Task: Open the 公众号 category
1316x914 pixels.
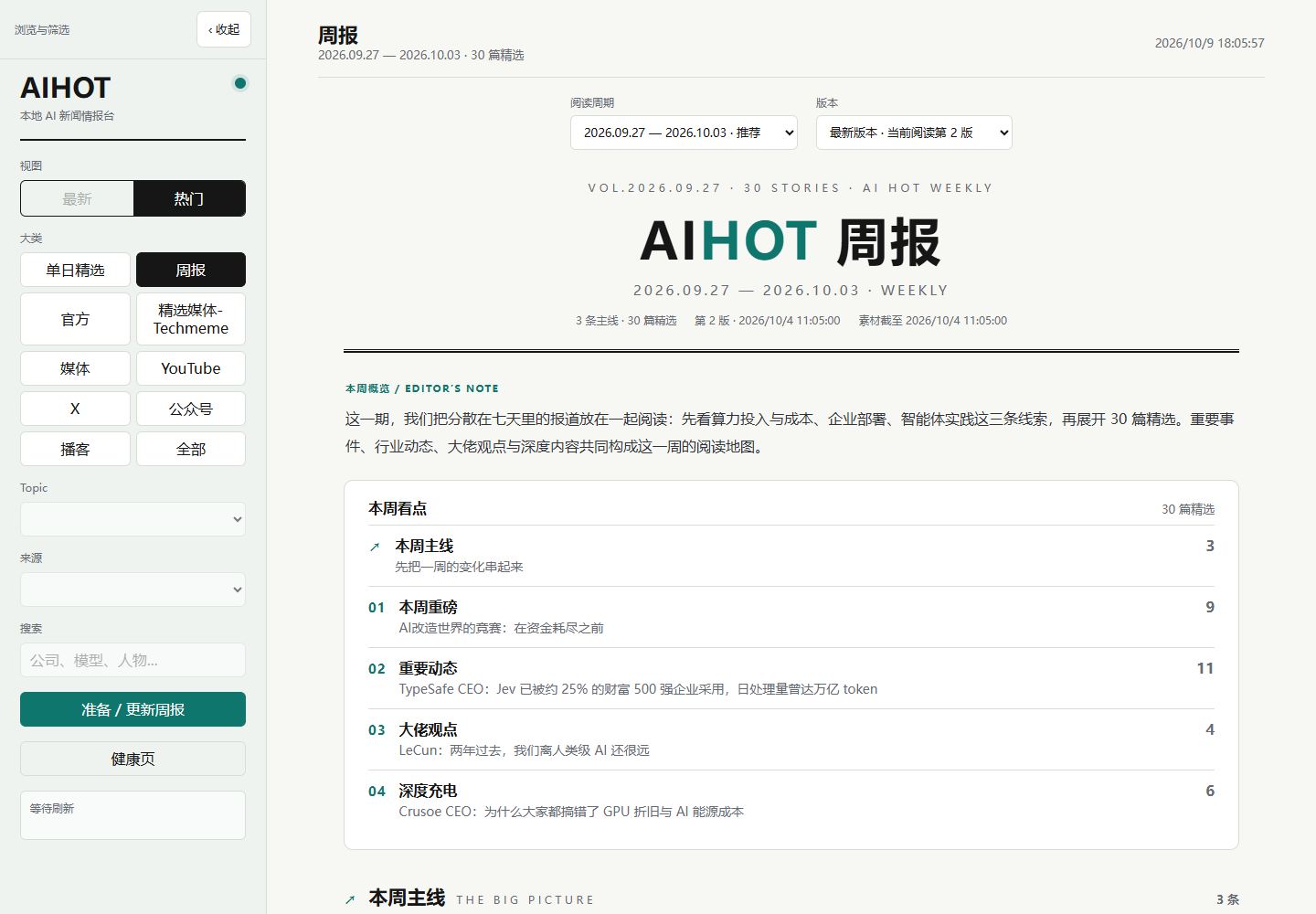Action: 191,409
